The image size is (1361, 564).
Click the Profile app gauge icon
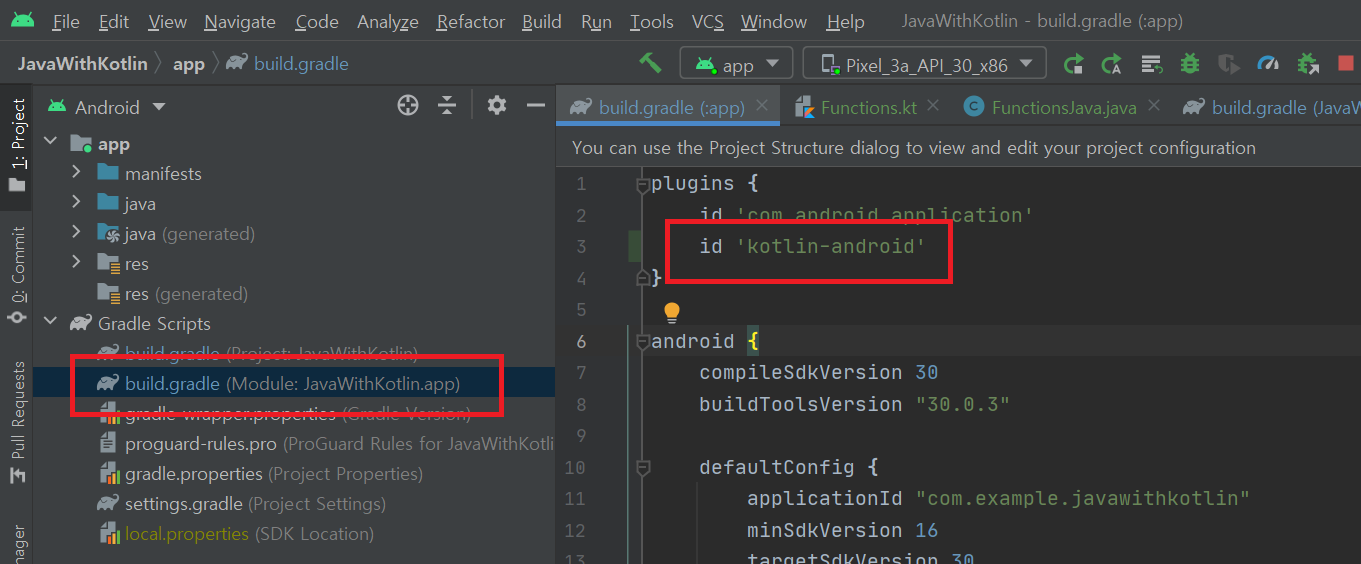point(1268,64)
